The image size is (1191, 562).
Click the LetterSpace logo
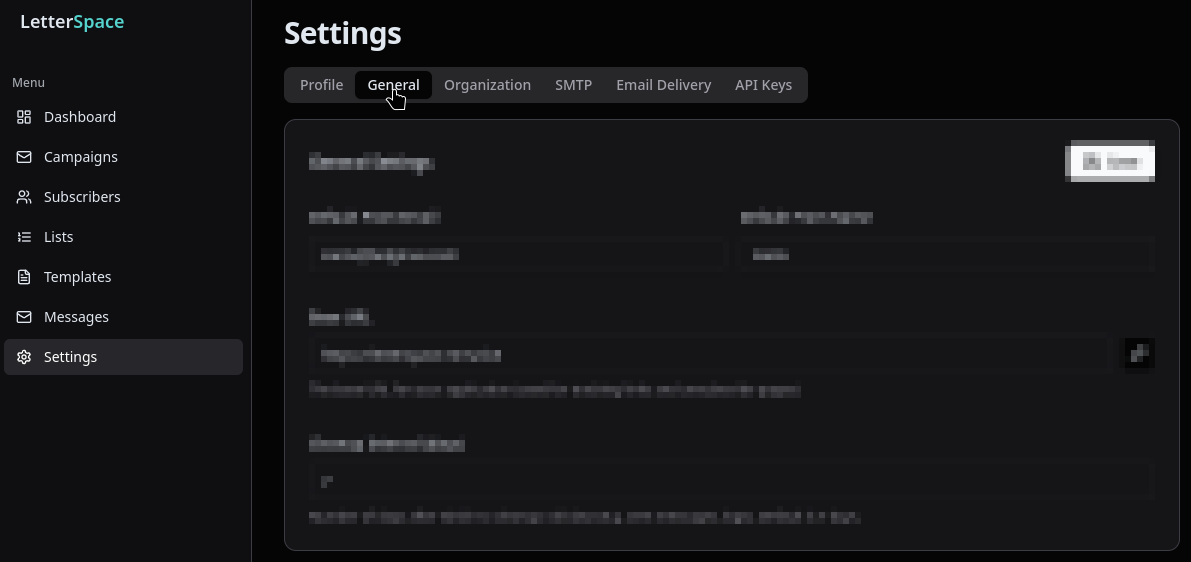[x=72, y=22]
